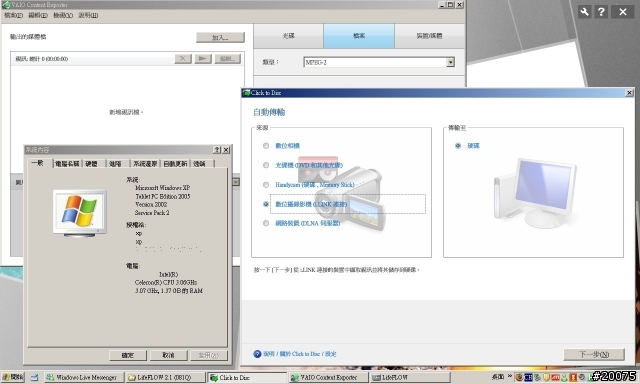Select the Disc drive (DVD) source radio button

[x=266, y=165]
